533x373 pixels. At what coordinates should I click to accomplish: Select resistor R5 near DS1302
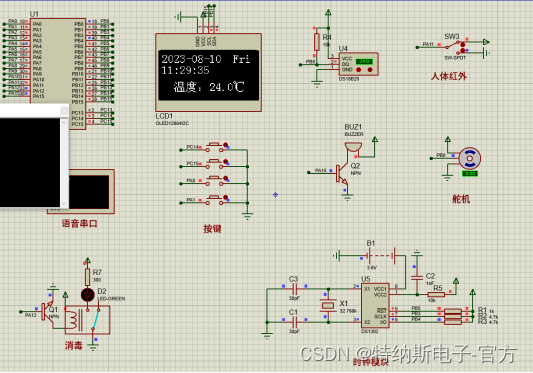click(x=436, y=294)
